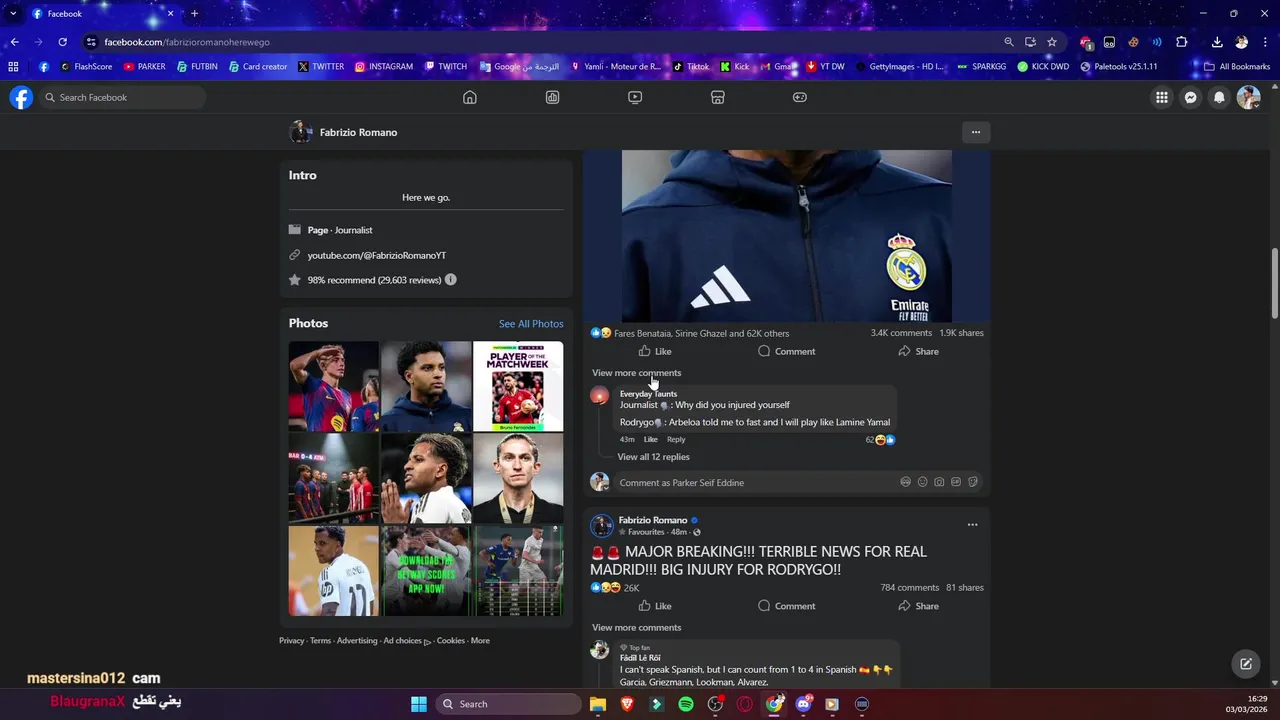Like the Rodrygo injury post
This screenshot has width=1280, height=720.
pos(655,606)
